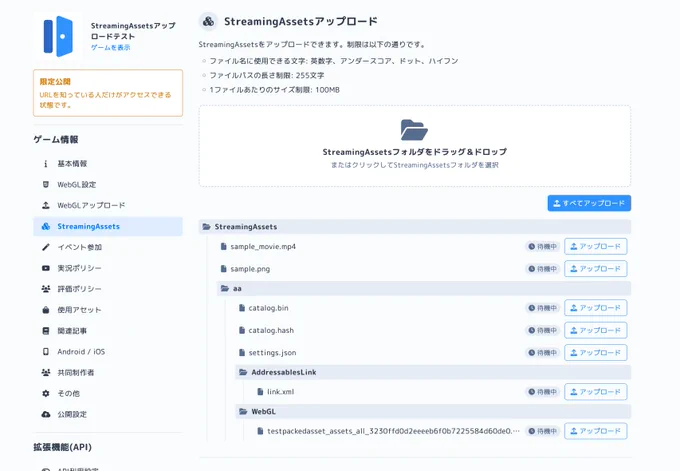Open the 評価ポリシー sidebar item
The image size is (680, 471).
[108, 289]
